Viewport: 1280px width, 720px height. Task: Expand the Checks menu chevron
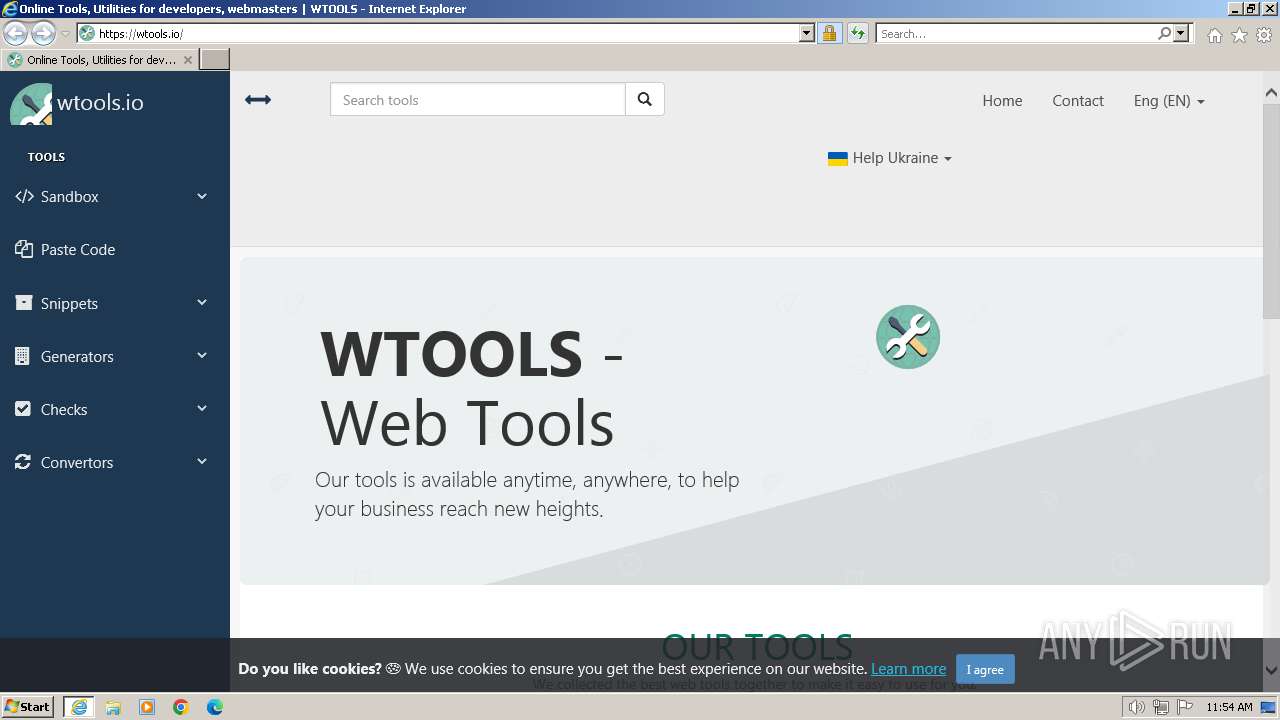tap(202, 408)
